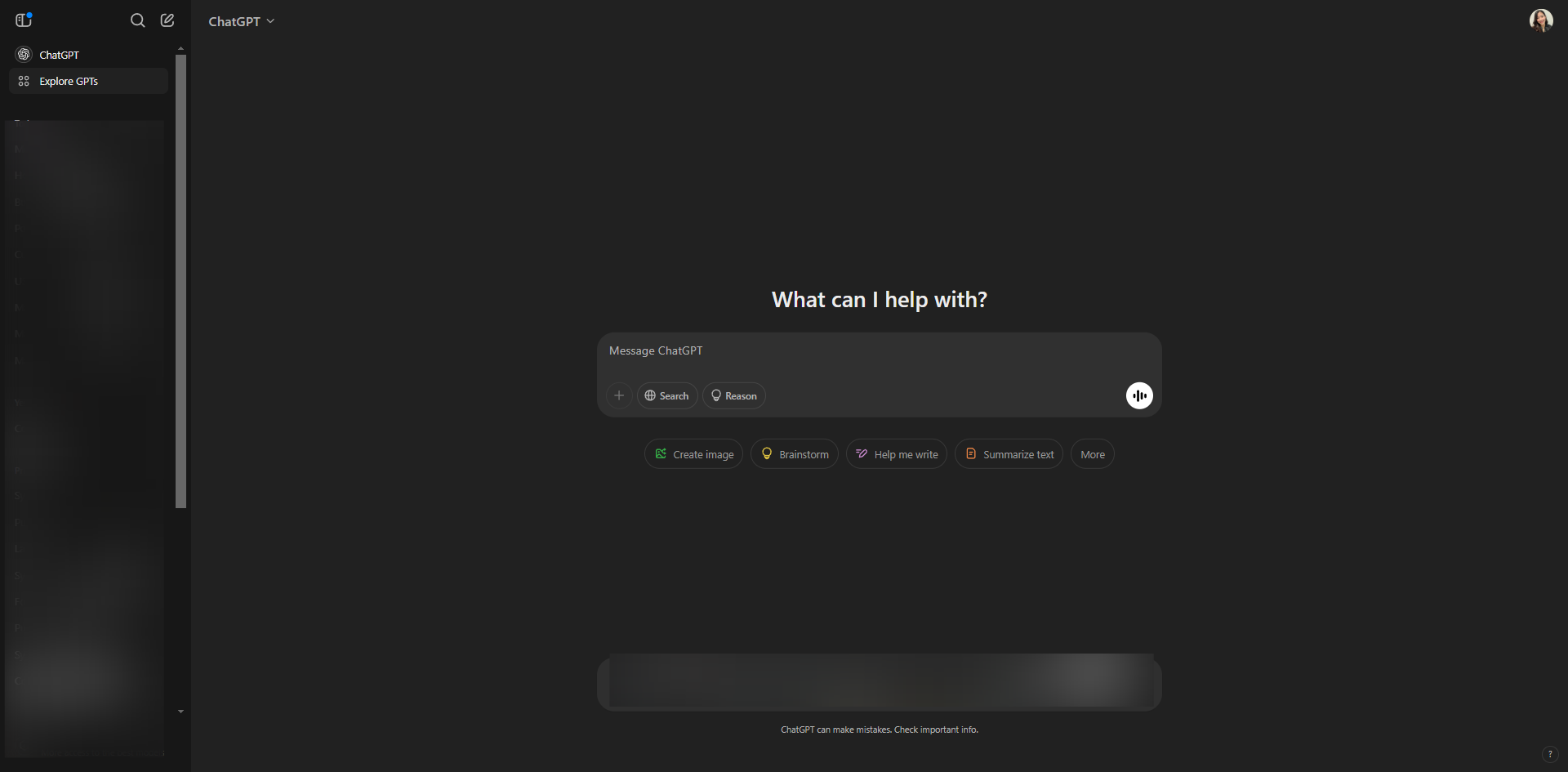The image size is (1568, 772).
Task: Choose the Summarize text suggestion
Action: pos(1009,454)
